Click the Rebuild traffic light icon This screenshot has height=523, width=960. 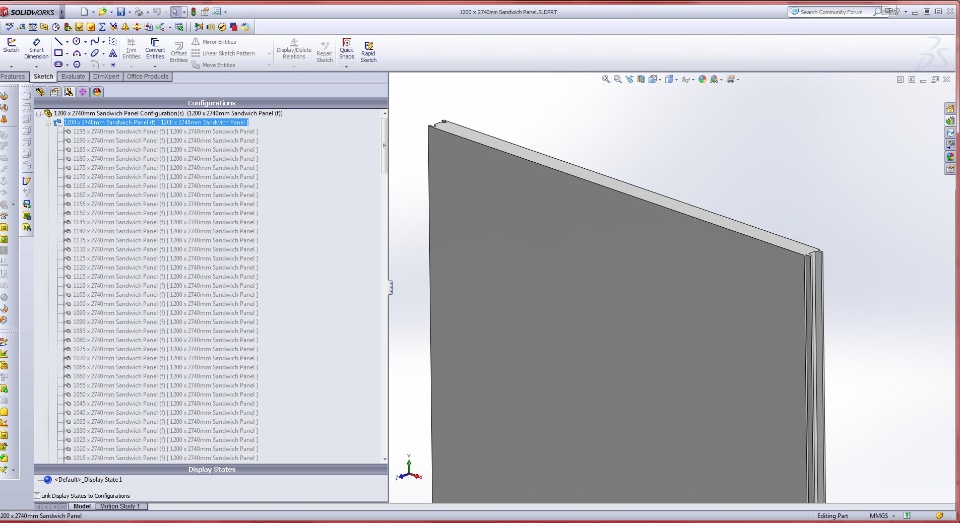[x=193, y=12]
